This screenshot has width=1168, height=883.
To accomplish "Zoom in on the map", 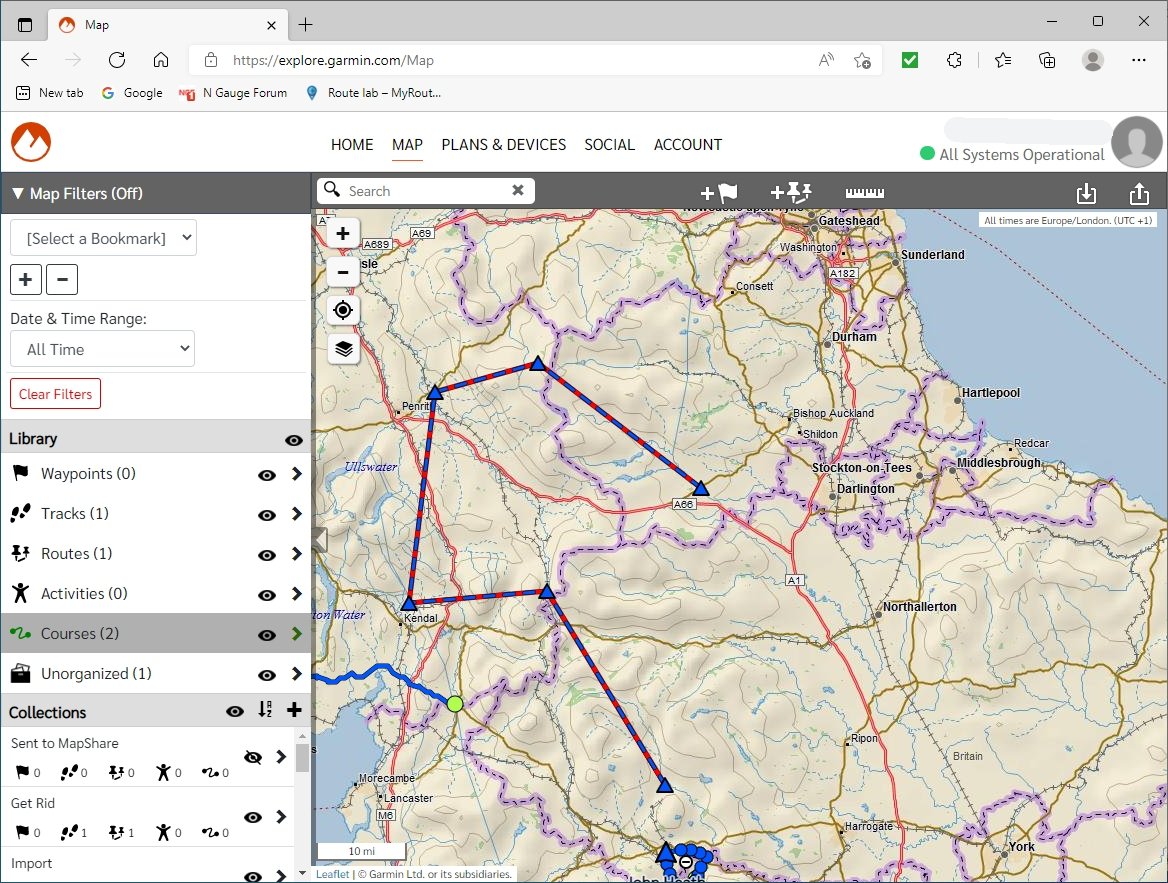I will coord(343,233).
